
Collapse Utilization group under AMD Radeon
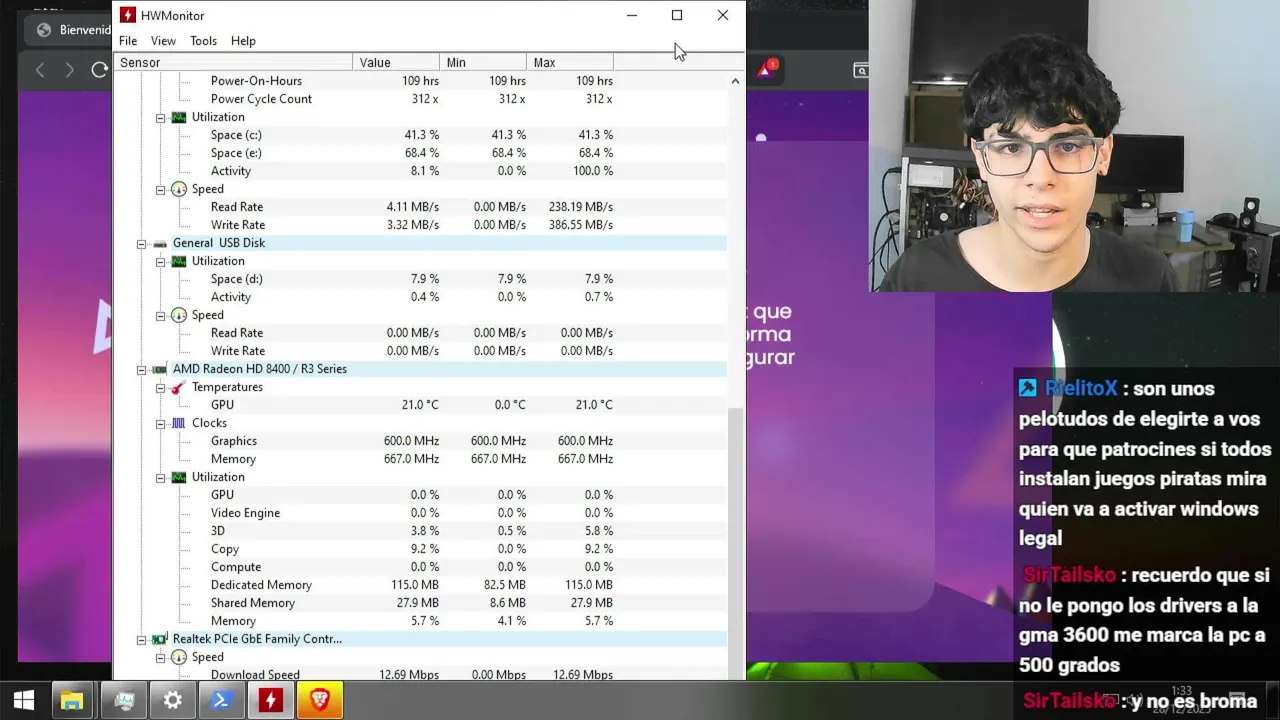point(160,477)
